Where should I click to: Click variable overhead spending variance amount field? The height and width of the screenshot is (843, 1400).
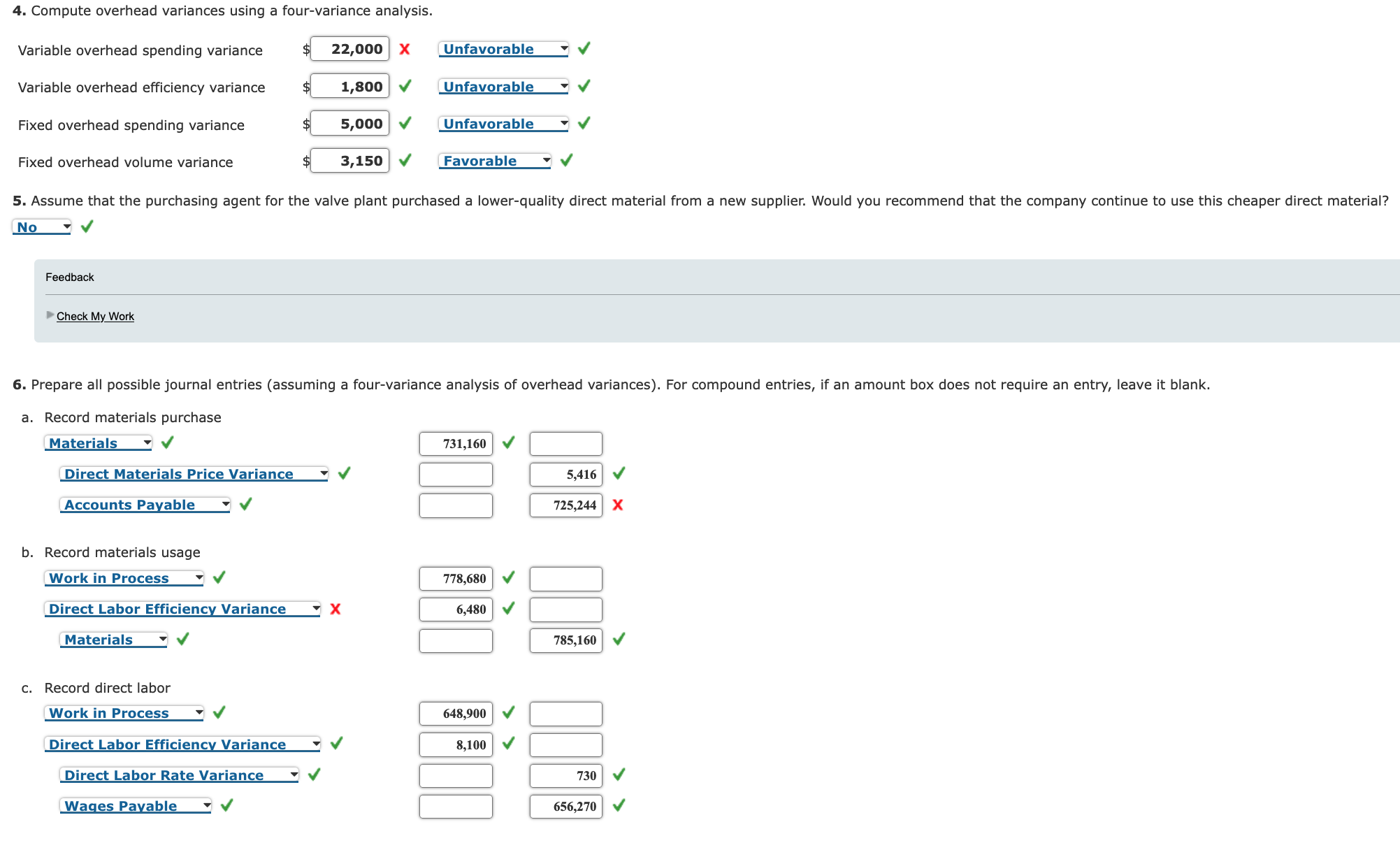[349, 49]
